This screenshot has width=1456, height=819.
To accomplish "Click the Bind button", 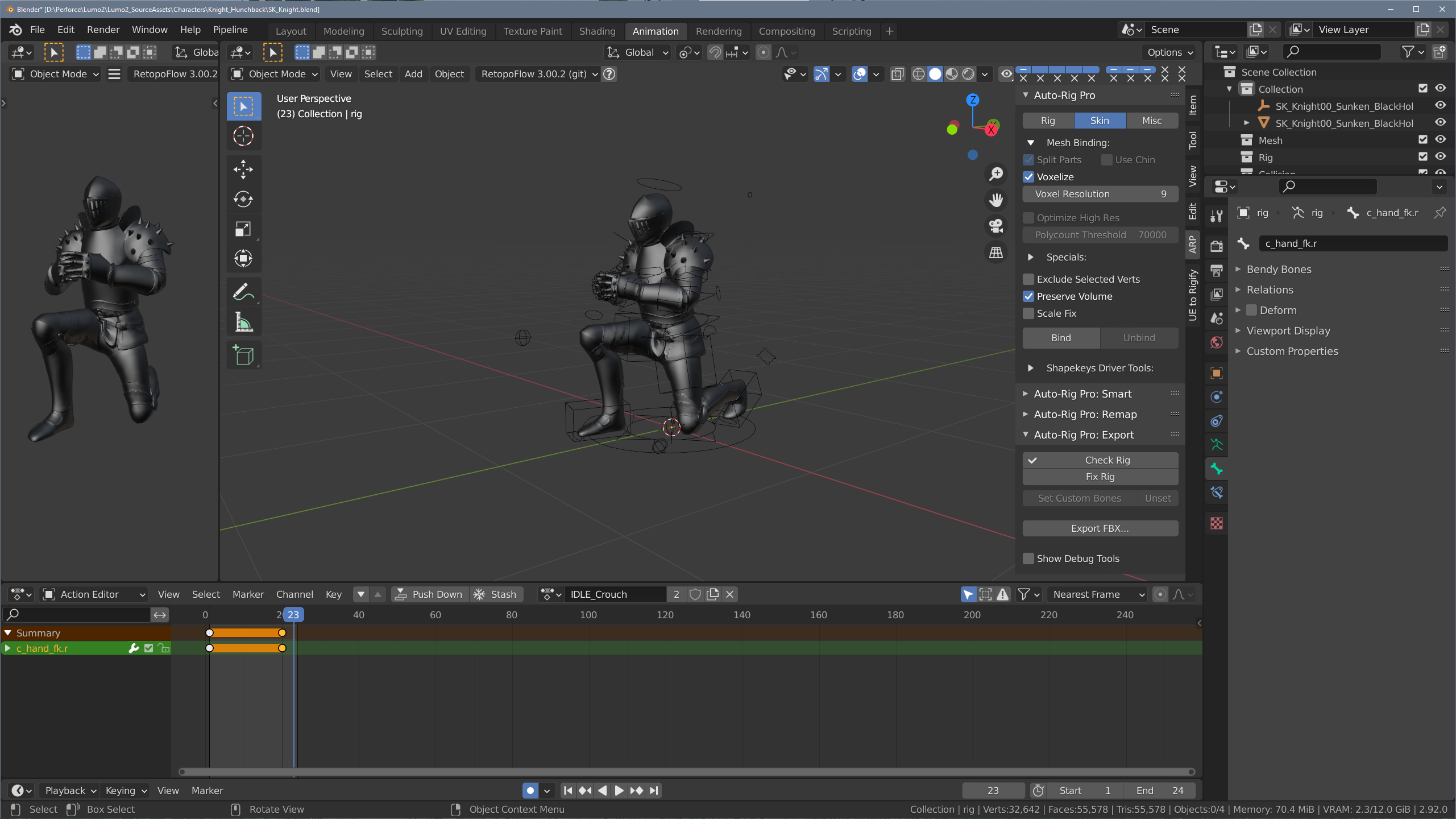I will 1060,338.
